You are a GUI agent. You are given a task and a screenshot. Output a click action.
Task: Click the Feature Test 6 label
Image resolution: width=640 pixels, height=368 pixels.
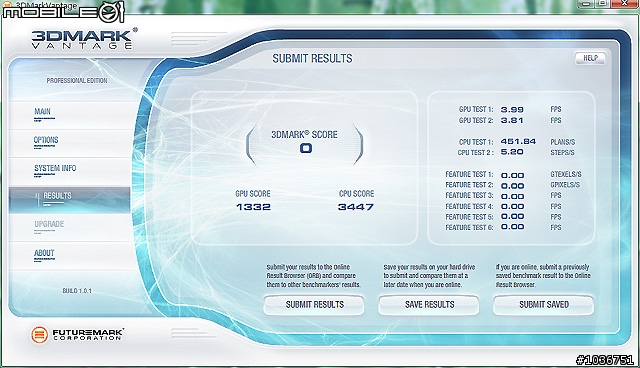469,228
